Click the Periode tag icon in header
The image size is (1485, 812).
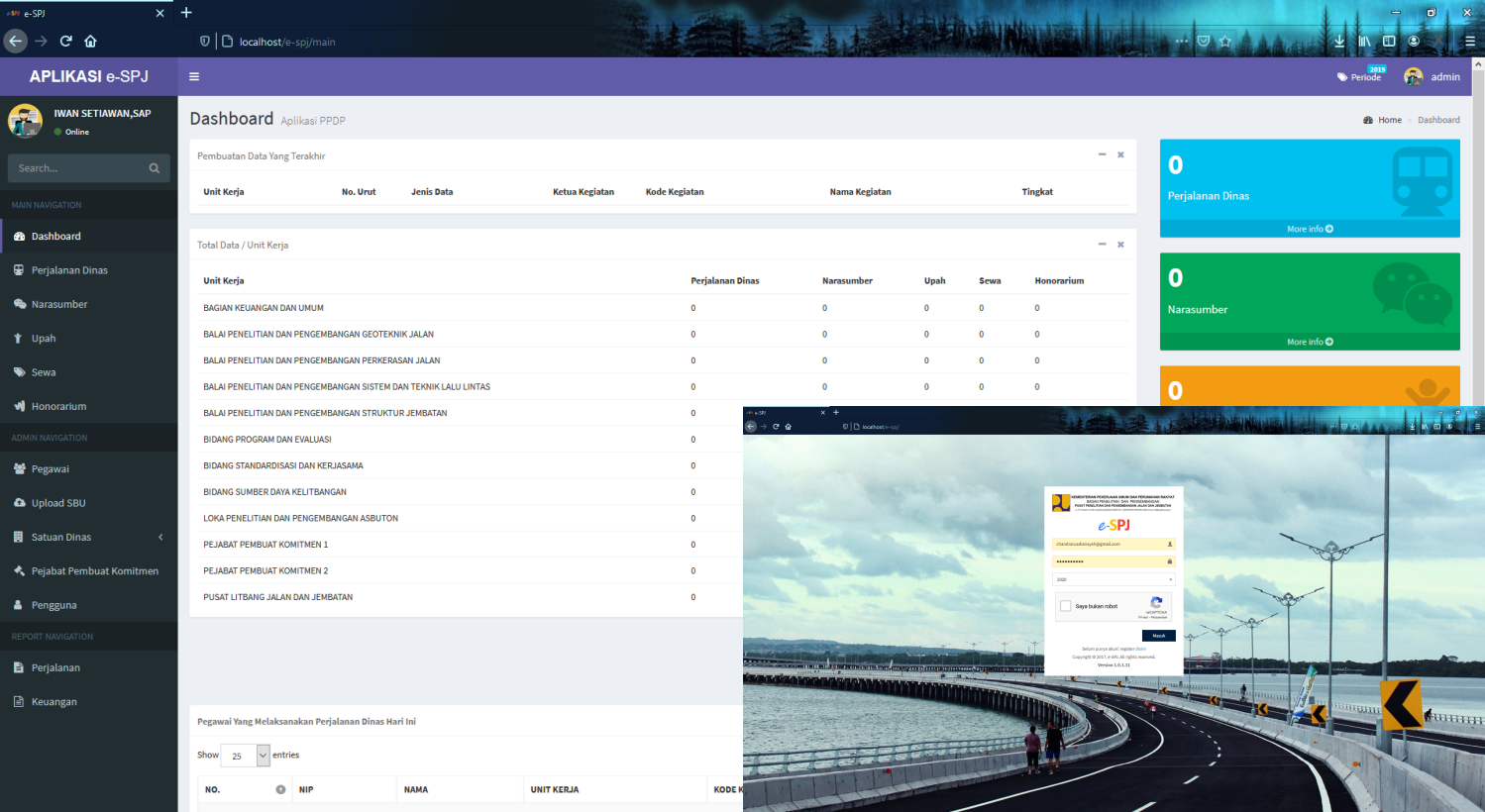tap(1342, 77)
